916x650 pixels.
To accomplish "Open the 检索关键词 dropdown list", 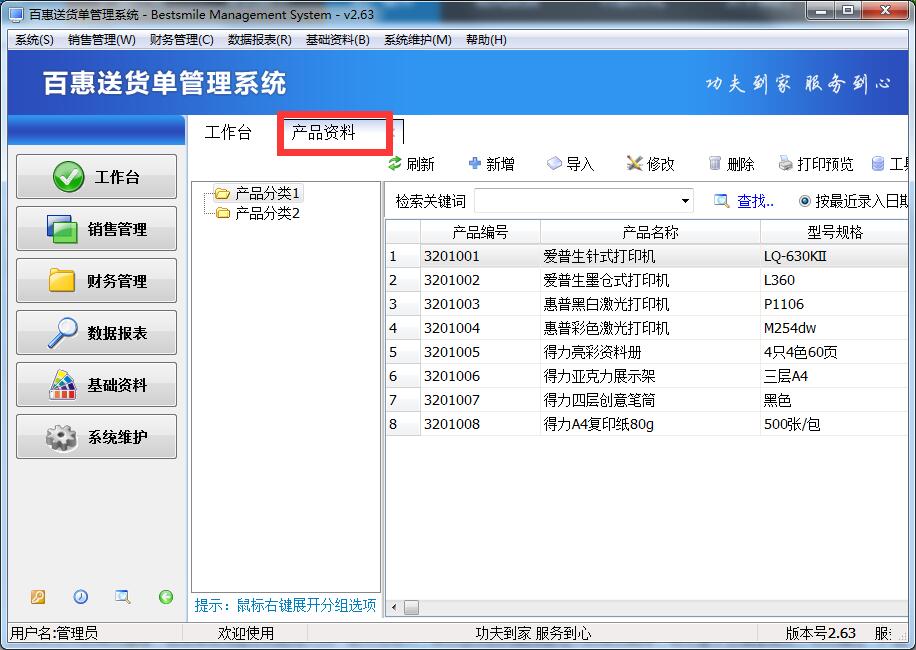I will tap(685, 201).
